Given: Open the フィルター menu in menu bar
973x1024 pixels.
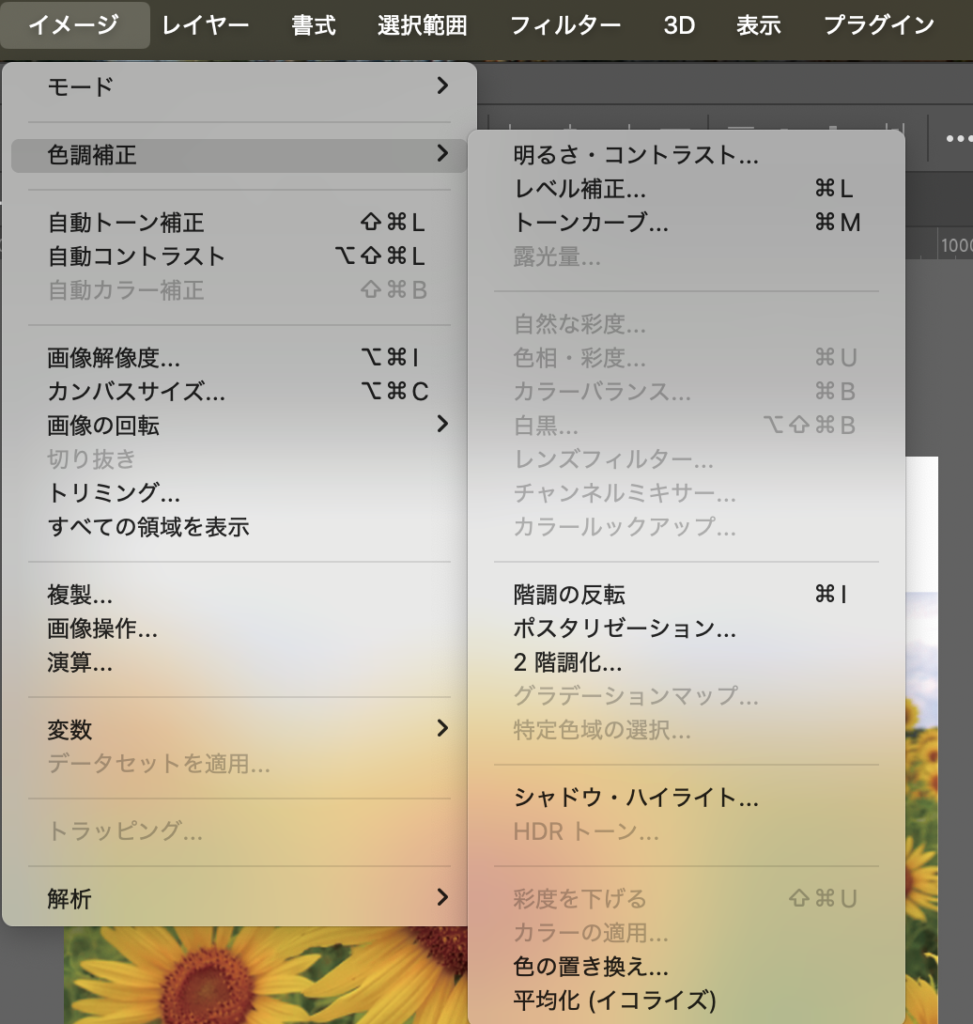Looking at the screenshot, I should click(x=564, y=25).
